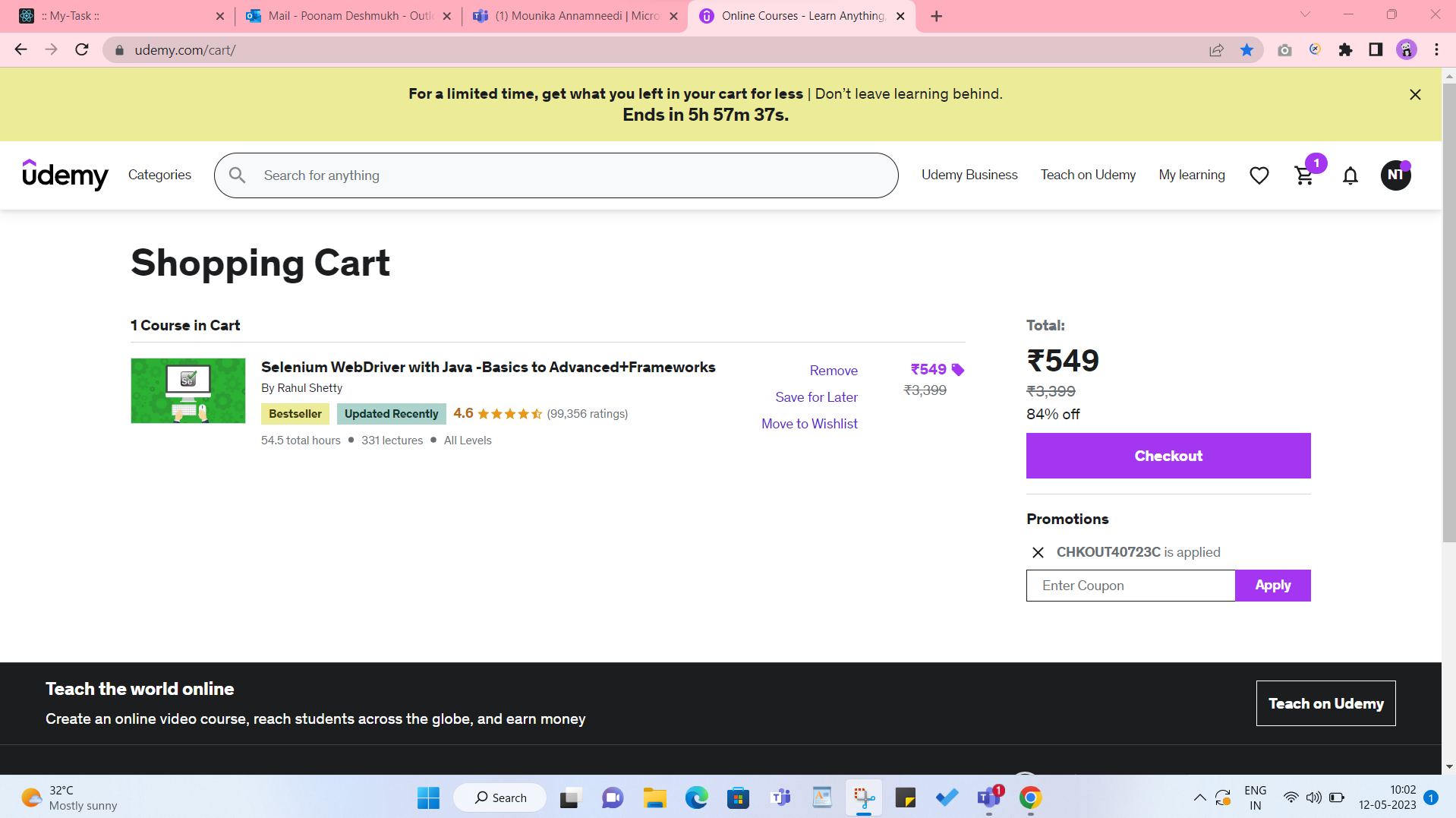This screenshot has width=1456, height=818.
Task: Click the Chrome icon in taskbar
Action: (1030, 797)
